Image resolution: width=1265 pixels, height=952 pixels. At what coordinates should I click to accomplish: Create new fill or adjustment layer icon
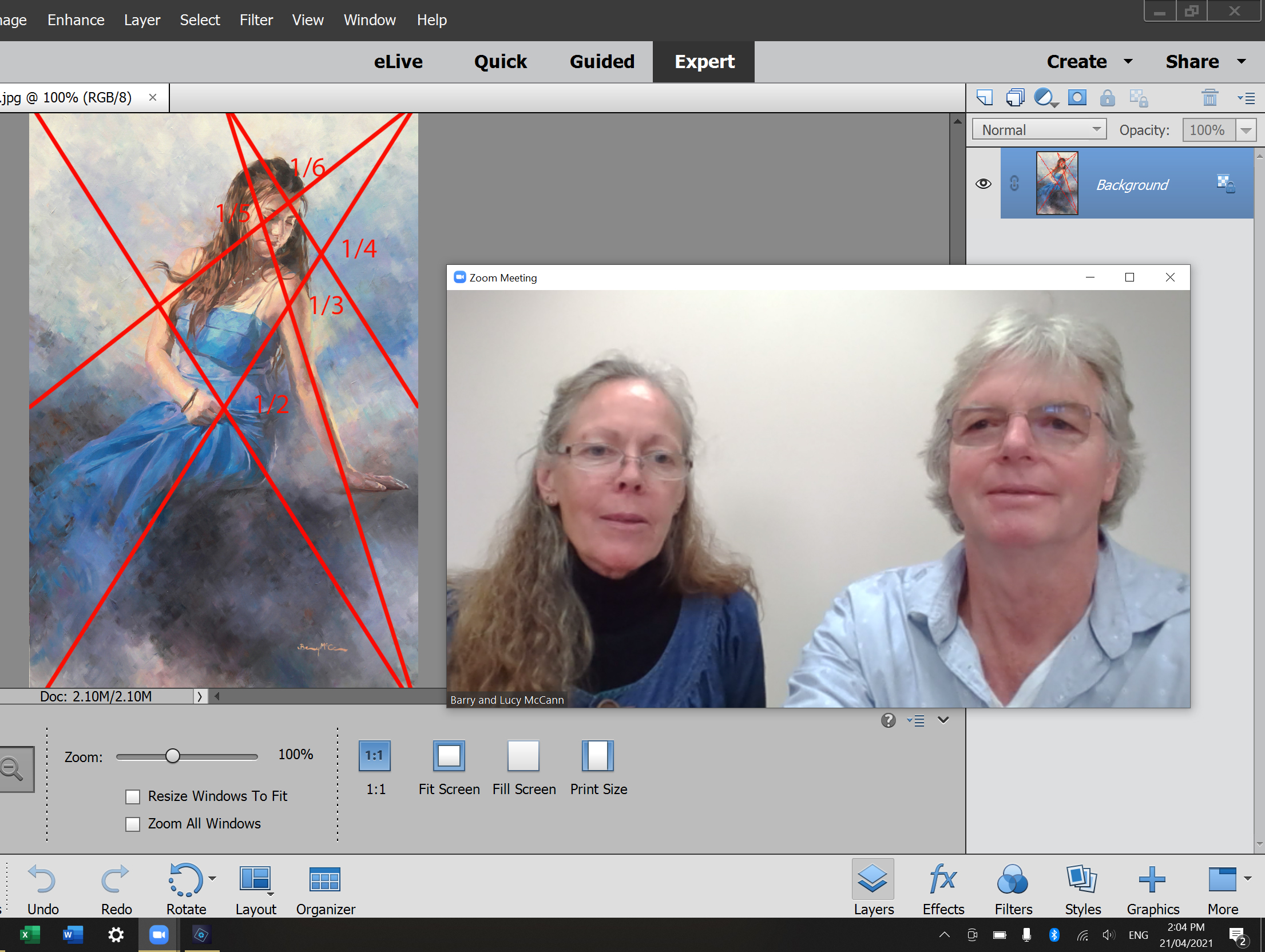[1046, 98]
